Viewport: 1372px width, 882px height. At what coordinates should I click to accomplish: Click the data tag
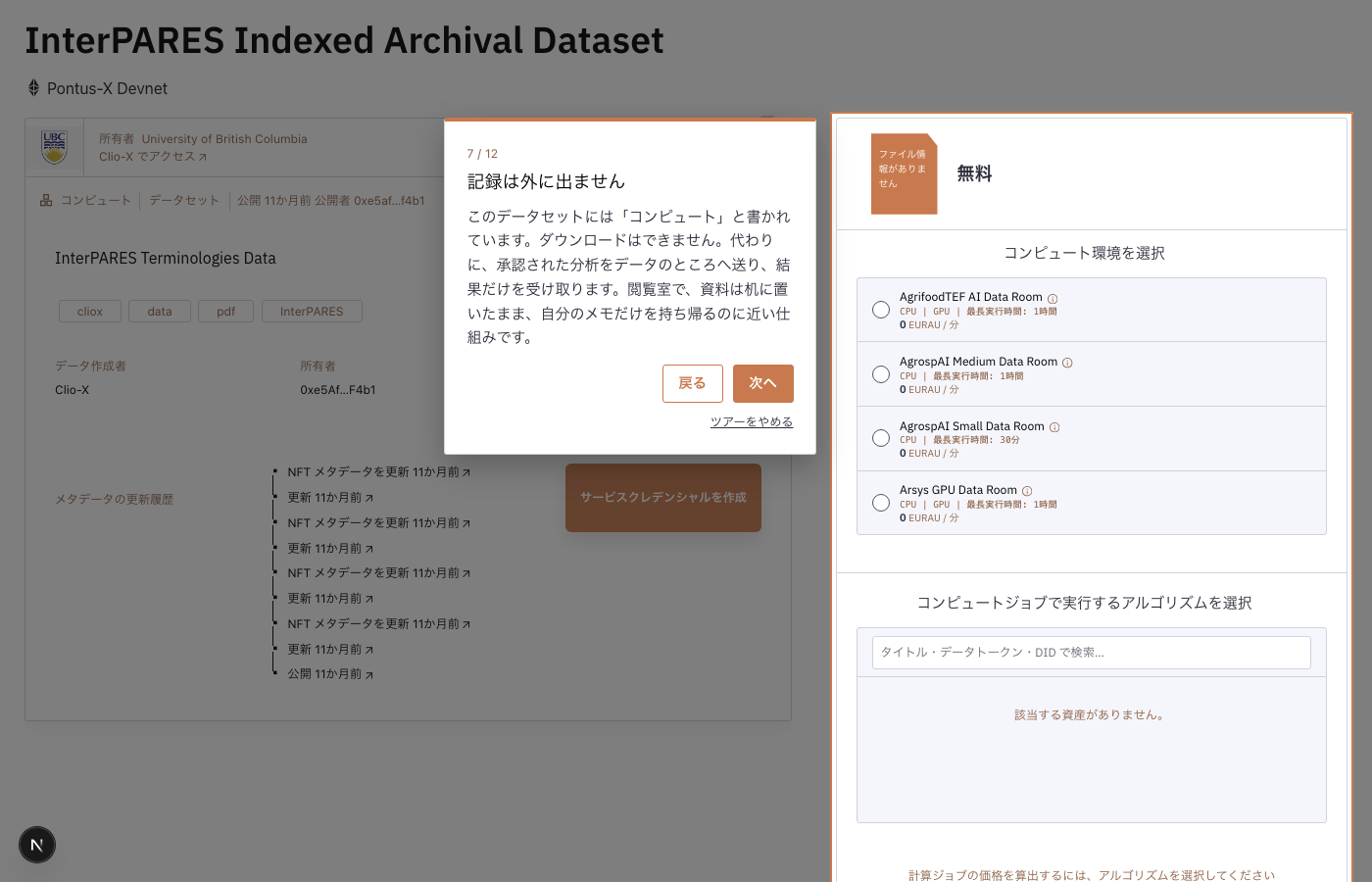click(x=160, y=312)
